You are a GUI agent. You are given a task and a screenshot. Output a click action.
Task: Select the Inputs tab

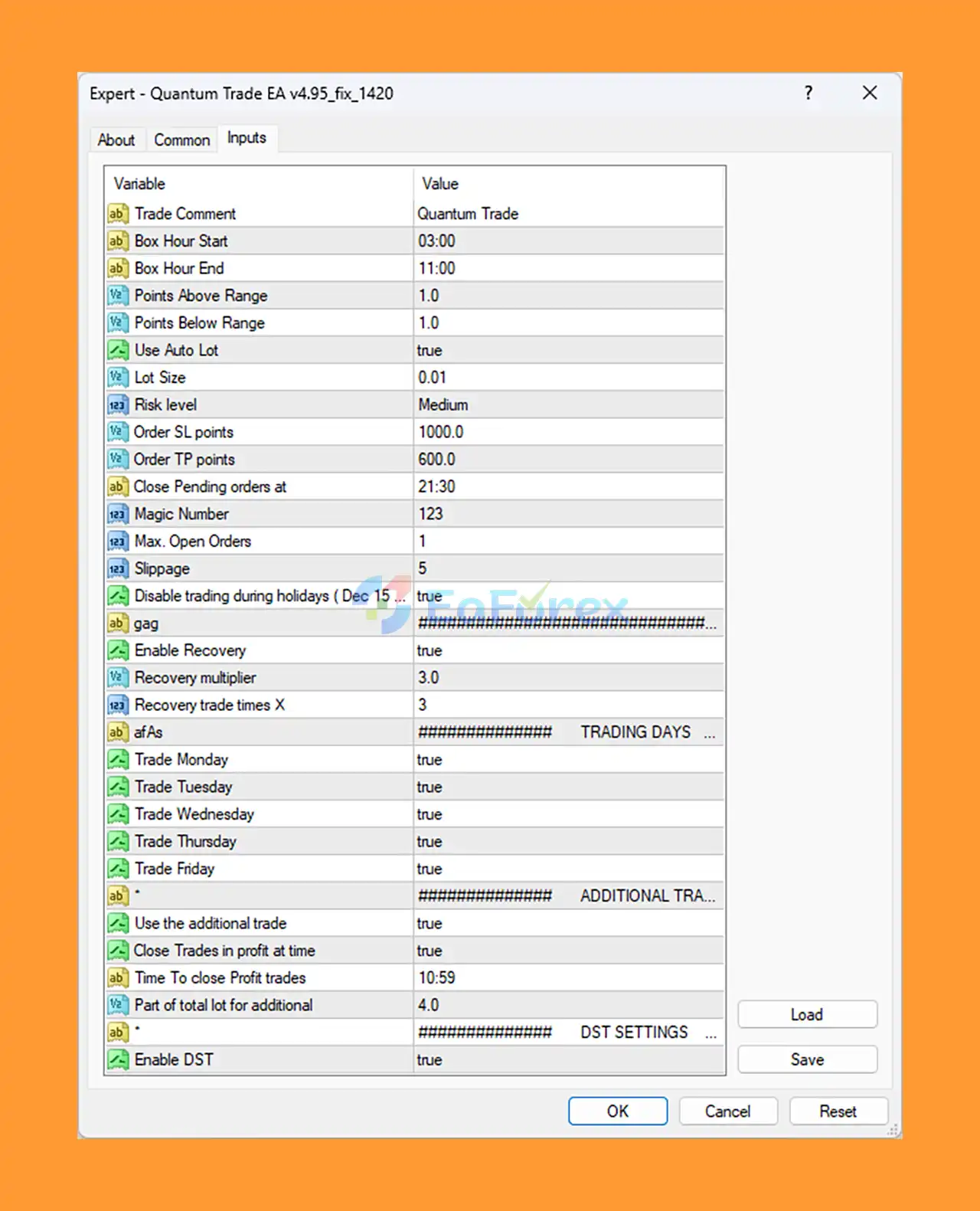point(247,138)
